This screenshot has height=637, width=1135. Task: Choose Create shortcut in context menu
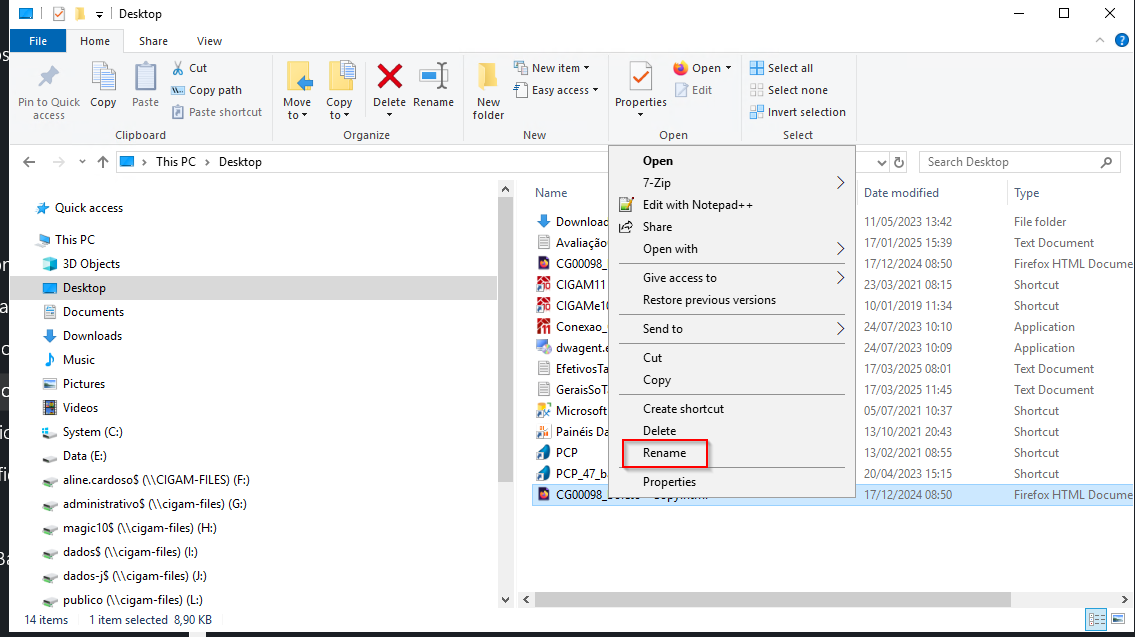732,409
